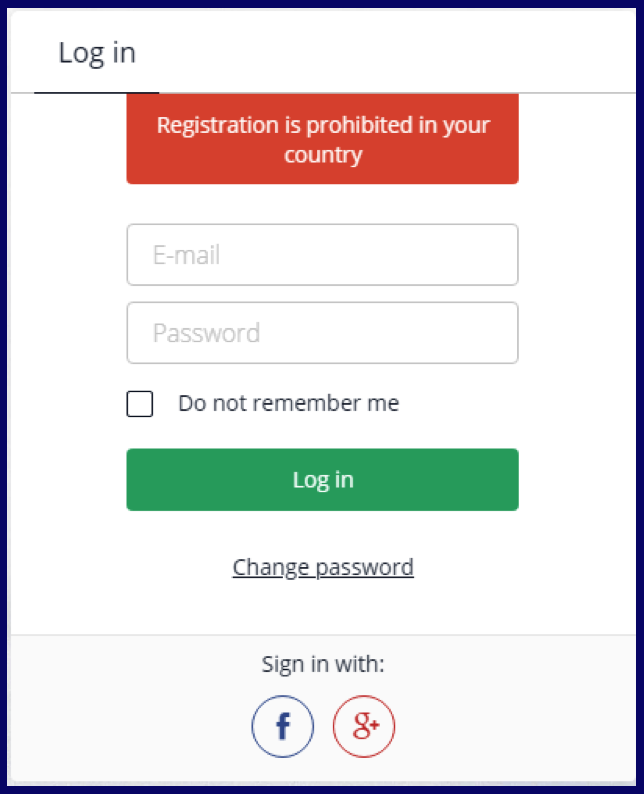The height and width of the screenshot is (794, 644).
Task: Sign in with the Google+ icon
Action: pyautogui.click(x=364, y=726)
